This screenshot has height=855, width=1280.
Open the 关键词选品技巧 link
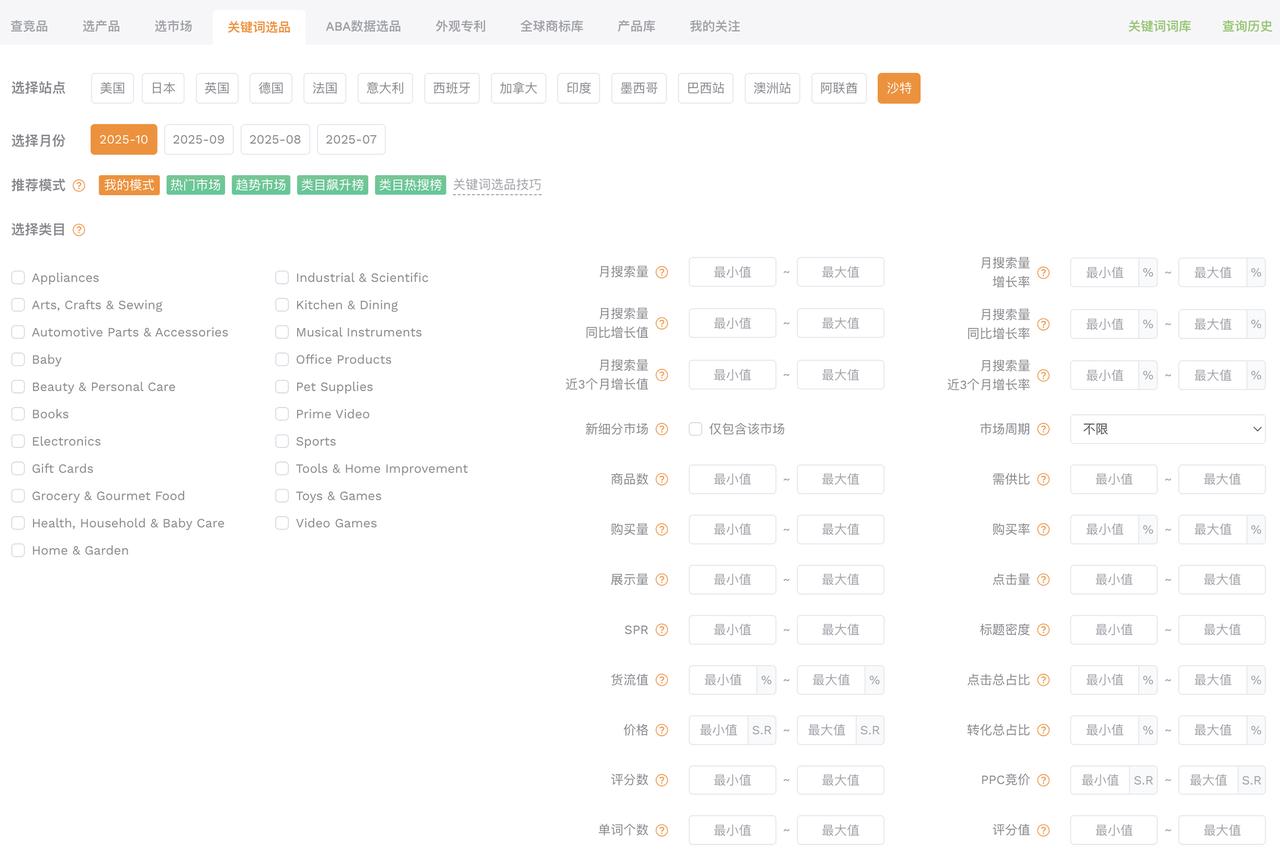pos(497,185)
